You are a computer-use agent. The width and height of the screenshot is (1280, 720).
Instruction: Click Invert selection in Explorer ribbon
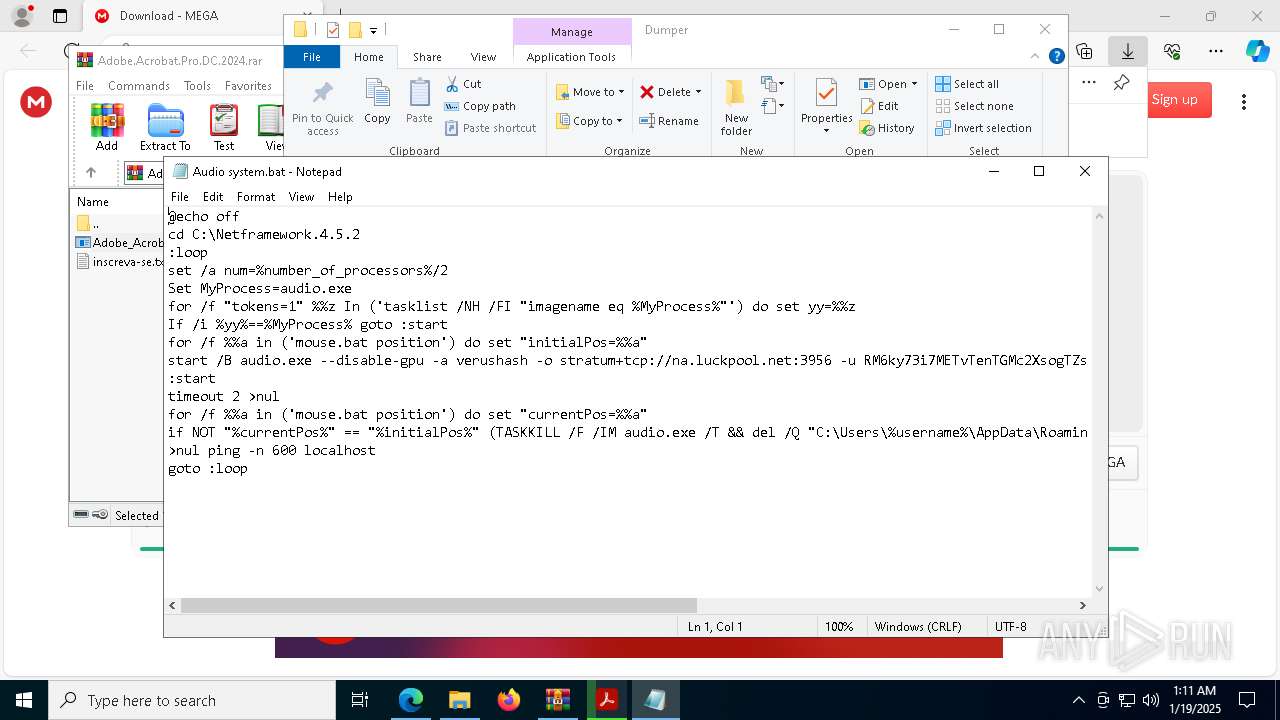(x=983, y=128)
